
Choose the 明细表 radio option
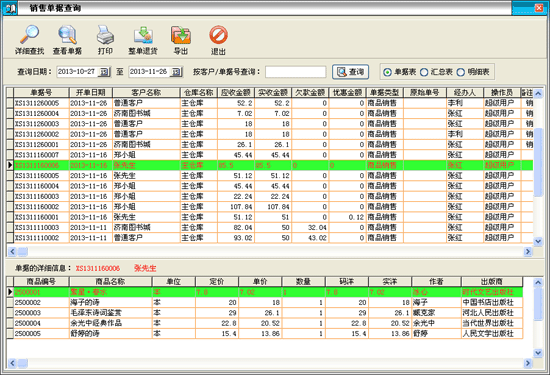click(461, 72)
